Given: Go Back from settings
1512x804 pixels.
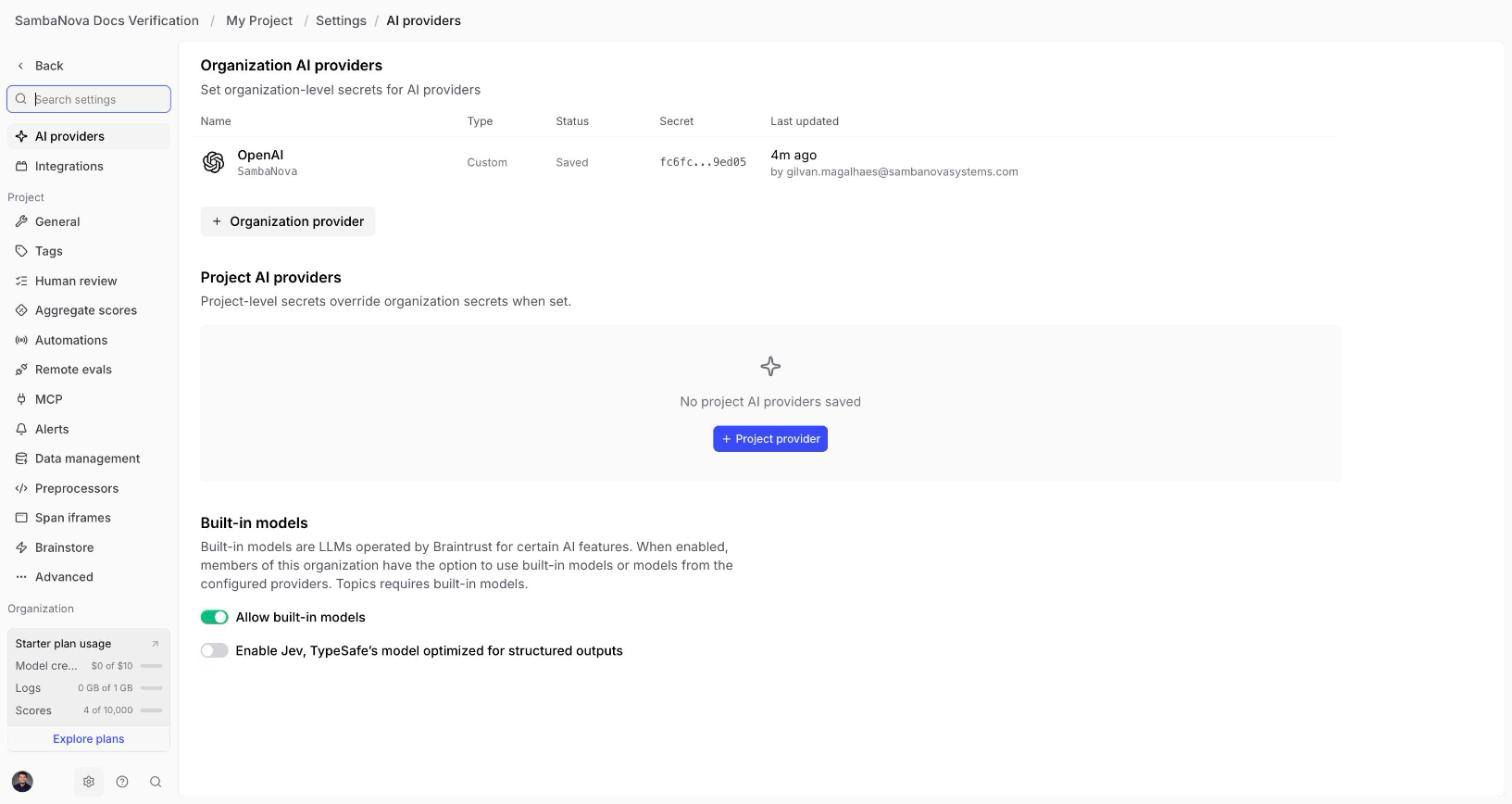Looking at the screenshot, I should [x=40, y=66].
